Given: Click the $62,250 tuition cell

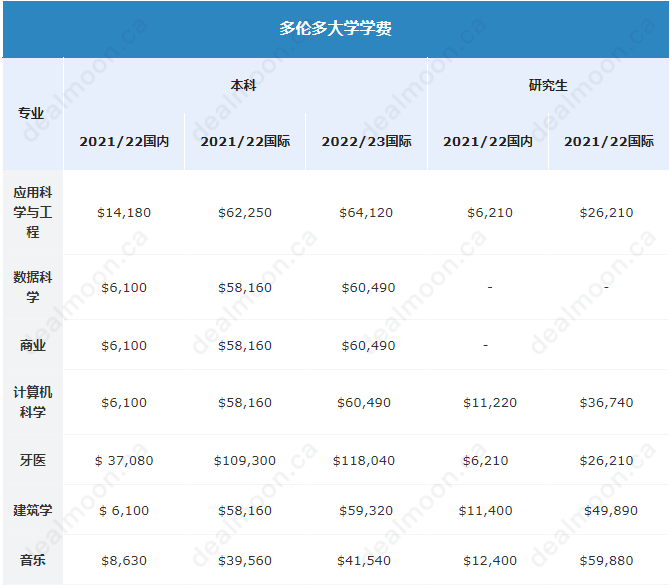Looking at the screenshot, I should click(x=245, y=212).
